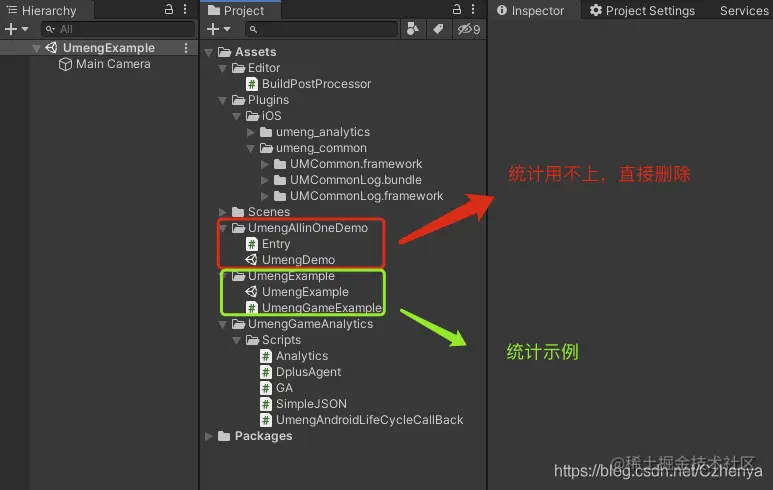Image resolution: width=773 pixels, height=490 pixels.
Task: Toggle the Hierarchy panel lock
Action: click(169, 9)
